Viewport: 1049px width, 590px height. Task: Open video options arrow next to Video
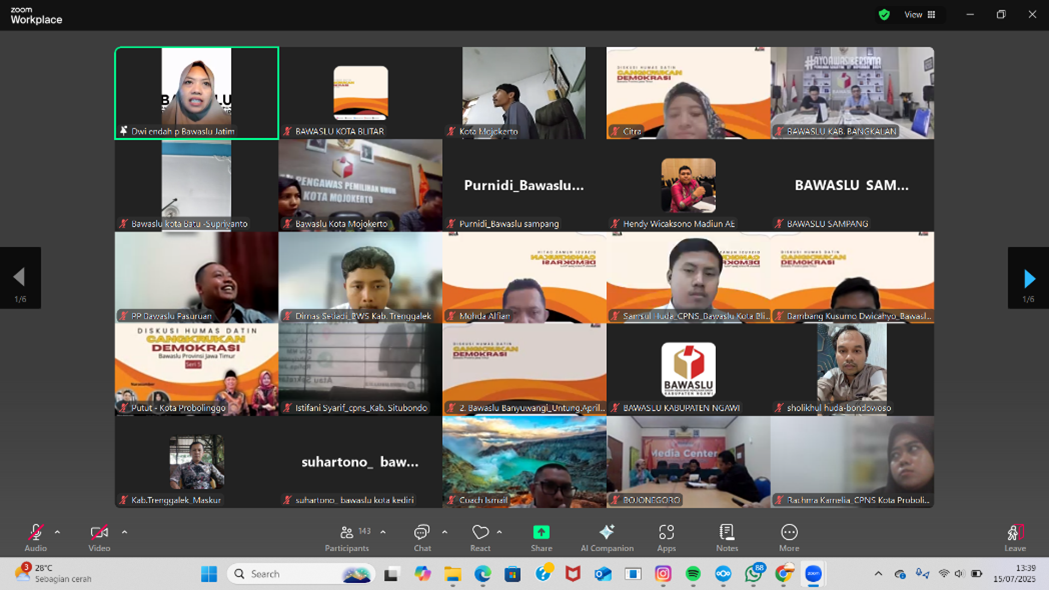coord(124,532)
